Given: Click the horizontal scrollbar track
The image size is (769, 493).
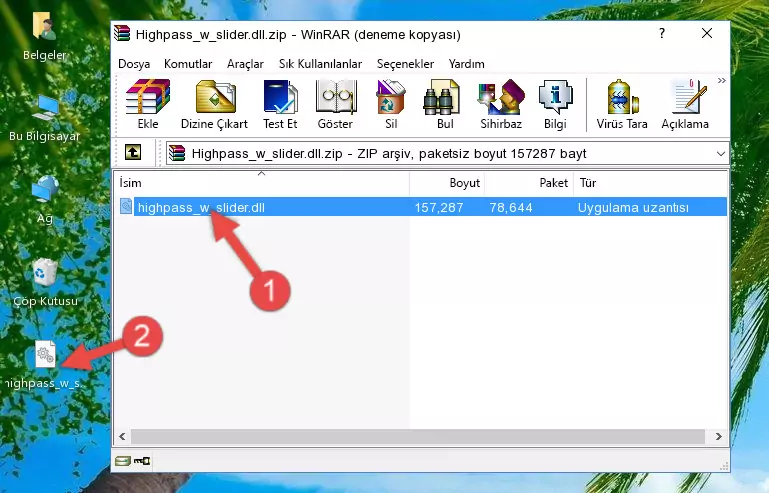Looking at the screenshot, I should point(418,436).
